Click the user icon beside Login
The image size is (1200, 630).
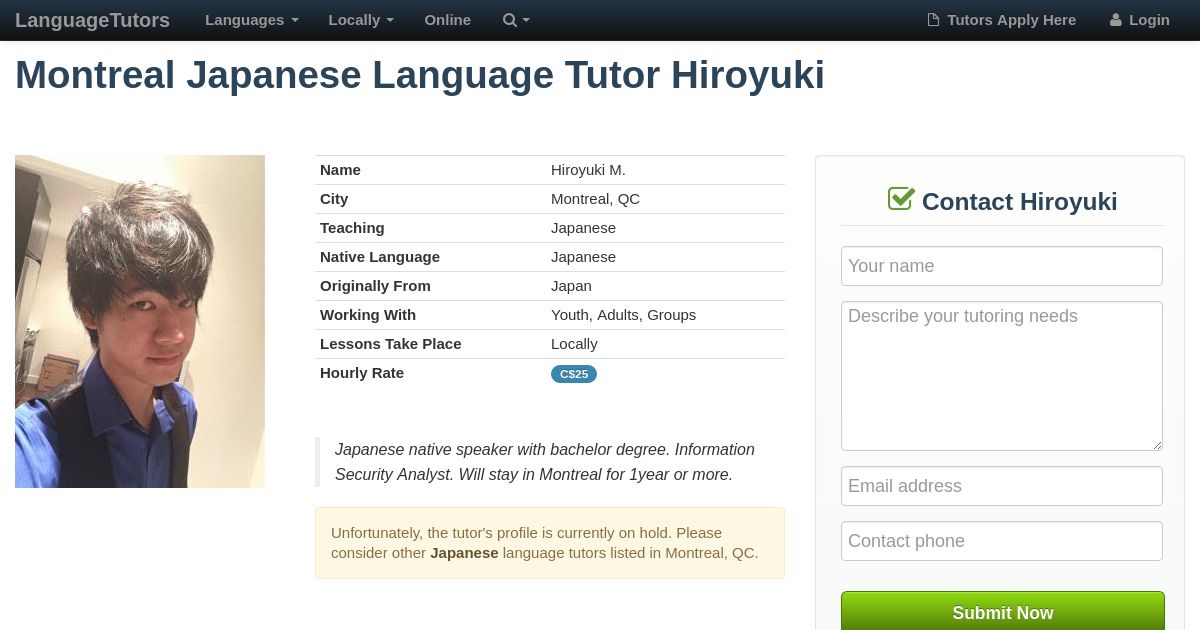coord(1115,20)
